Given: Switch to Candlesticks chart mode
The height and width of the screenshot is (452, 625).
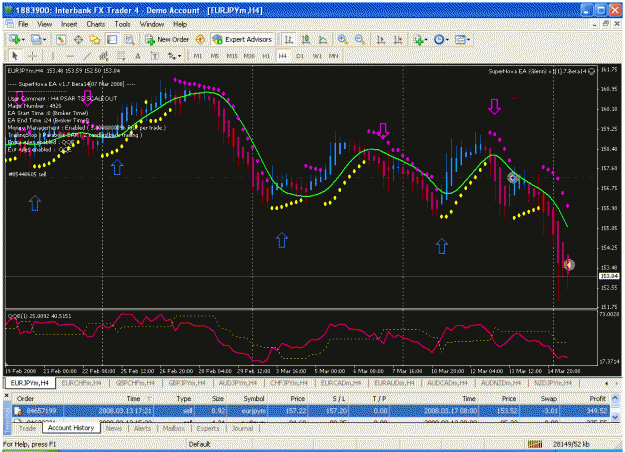Looking at the screenshot, I should [x=306, y=39].
